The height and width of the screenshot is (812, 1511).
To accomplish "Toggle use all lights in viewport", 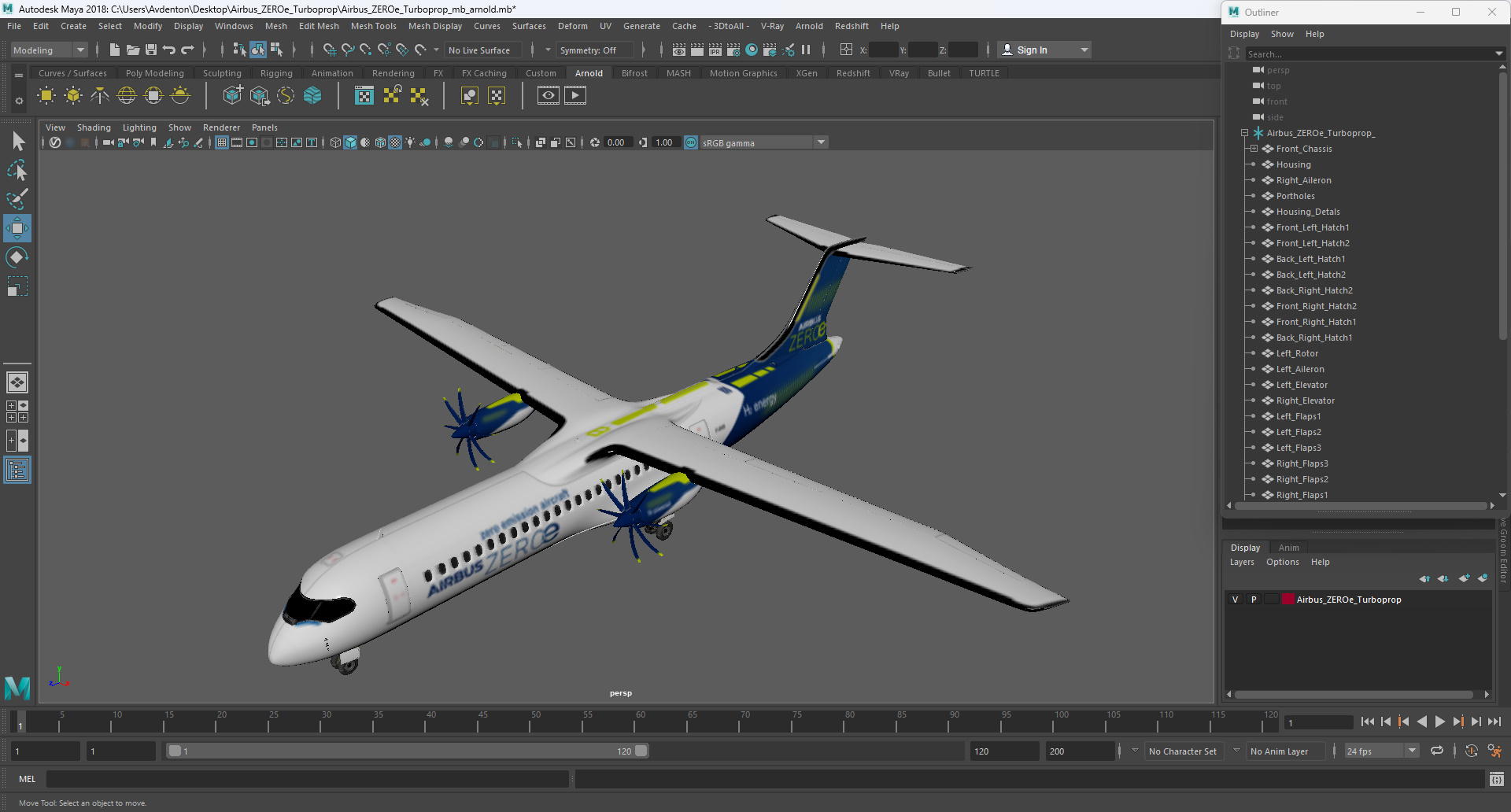I will pyautogui.click(x=410, y=142).
